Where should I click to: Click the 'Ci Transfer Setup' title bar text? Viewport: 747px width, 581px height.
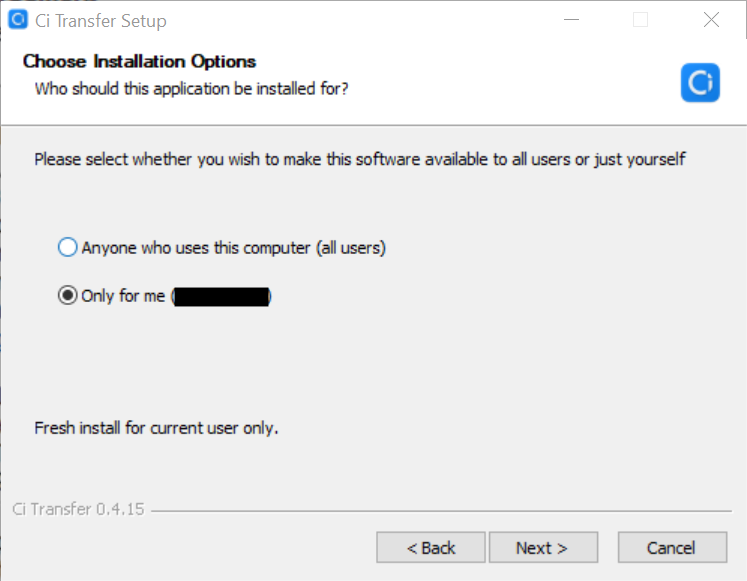(x=101, y=21)
